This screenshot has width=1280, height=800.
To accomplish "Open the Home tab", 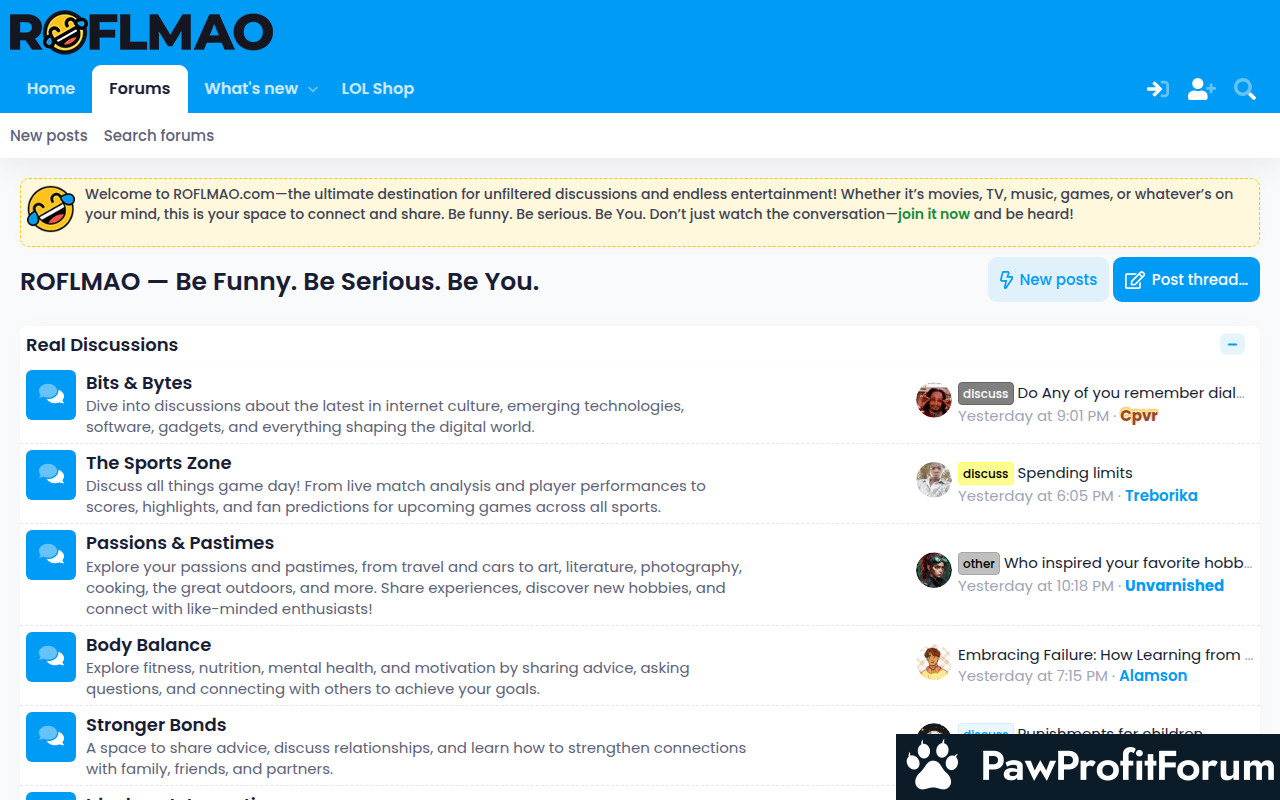I will coord(51,88).
